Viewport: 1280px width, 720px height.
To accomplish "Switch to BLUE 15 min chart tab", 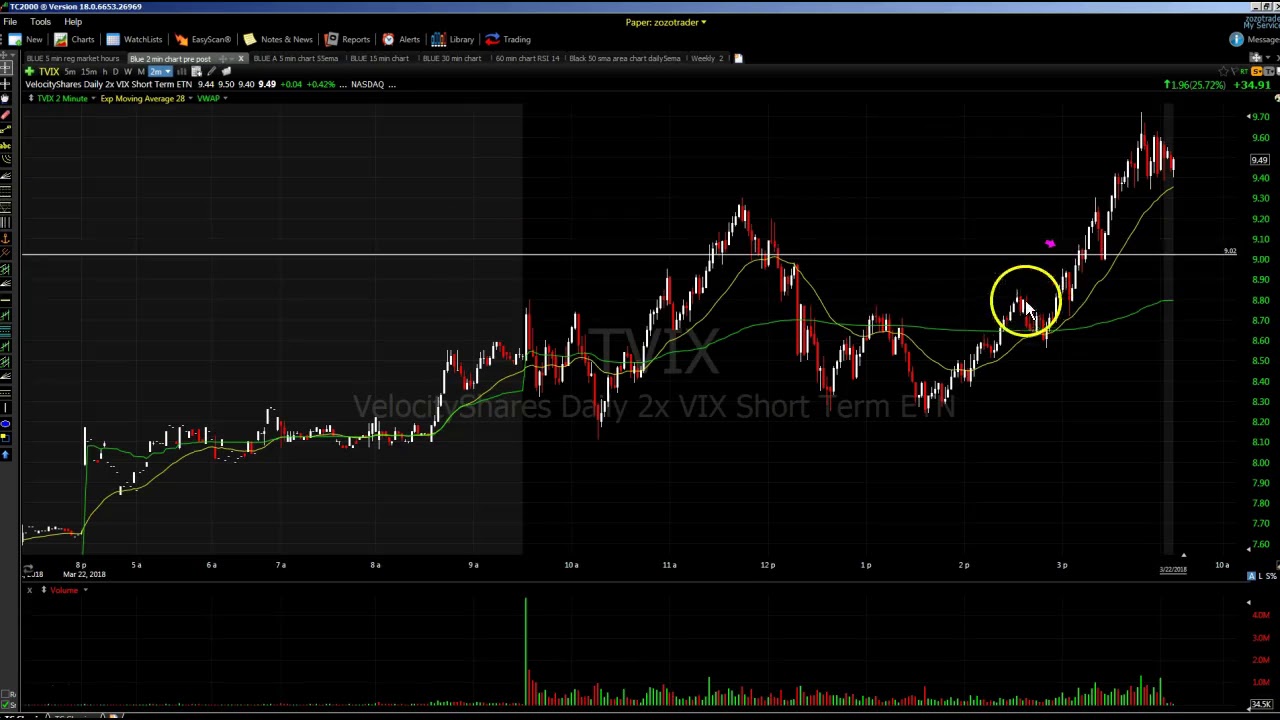I will 379,58.
